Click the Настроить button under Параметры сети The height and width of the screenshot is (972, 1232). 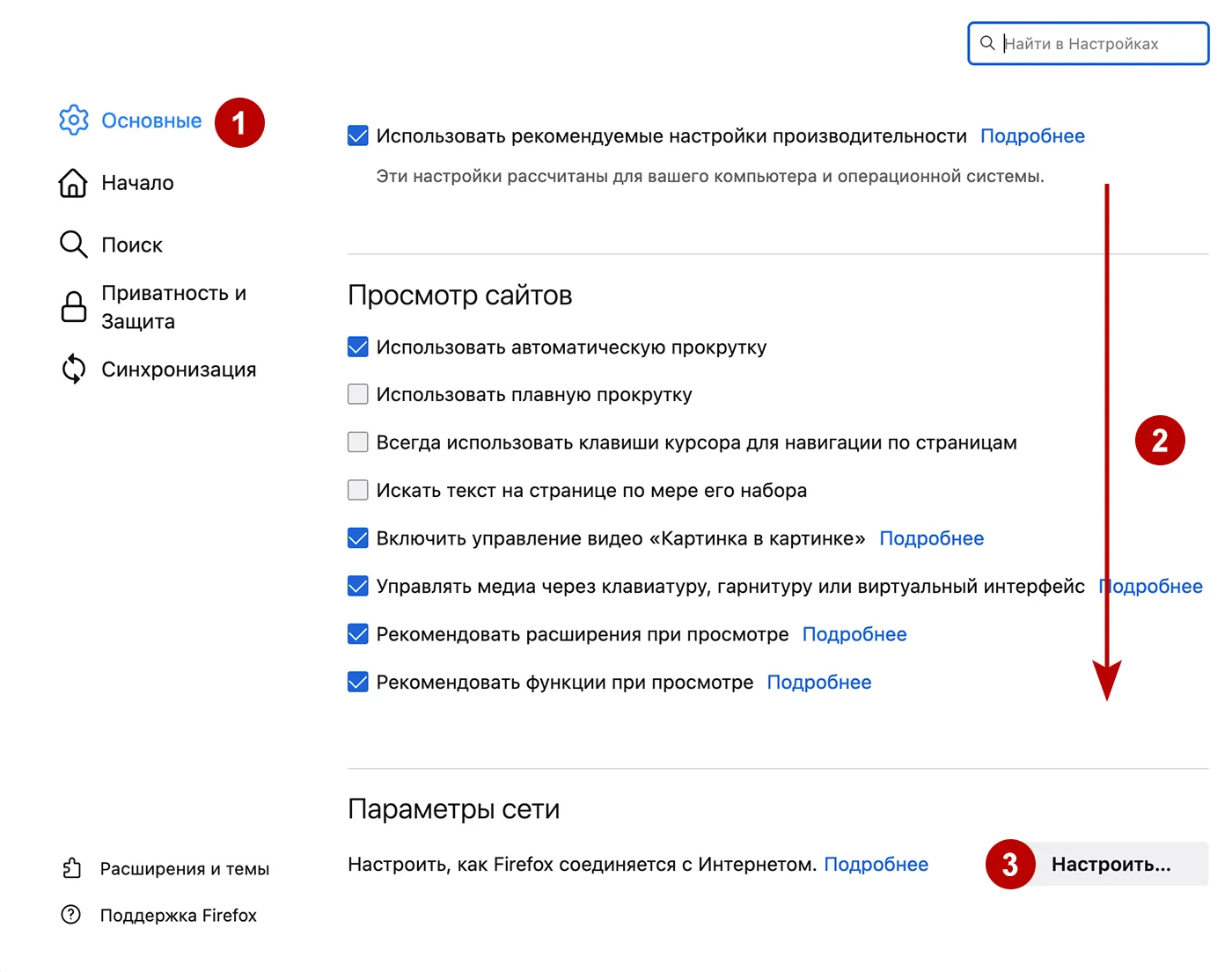[1111, 864]
